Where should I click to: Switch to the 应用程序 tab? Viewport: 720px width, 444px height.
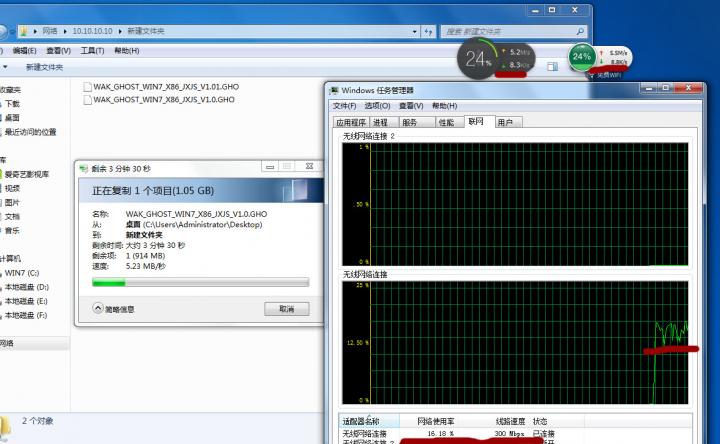(351, 123)
